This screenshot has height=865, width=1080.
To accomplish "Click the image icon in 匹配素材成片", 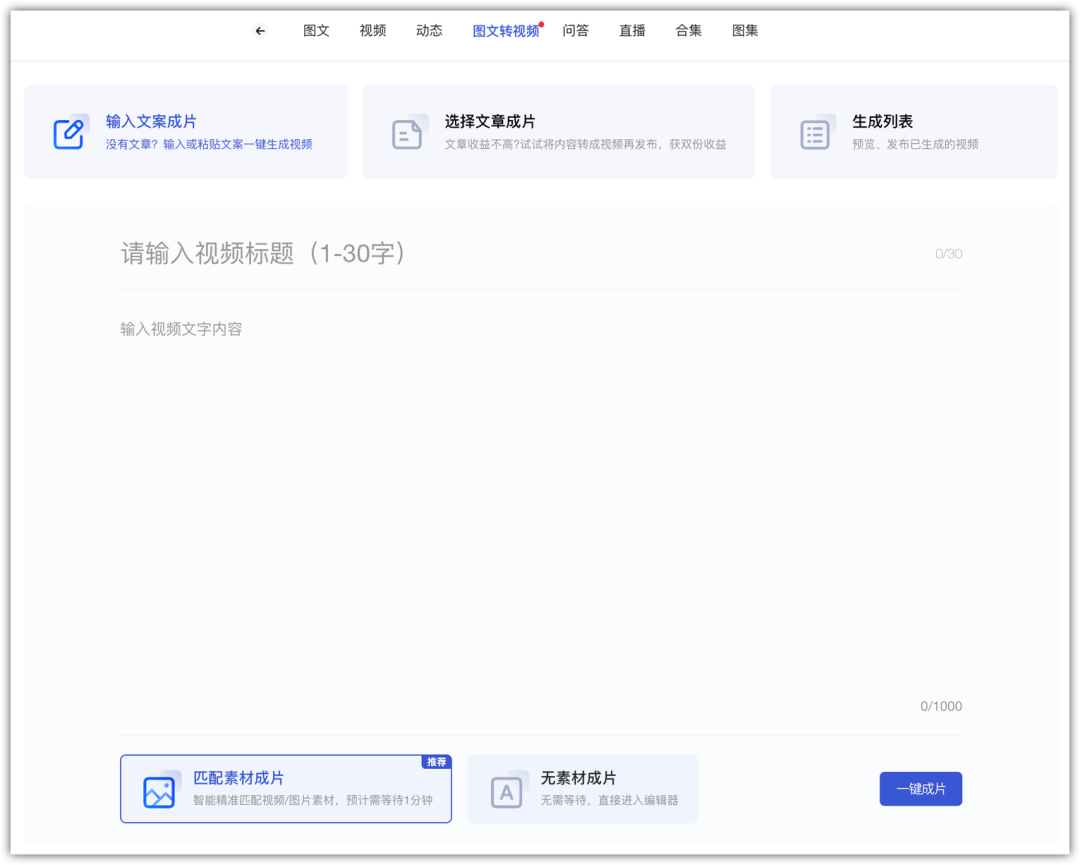I will (160, 791).
